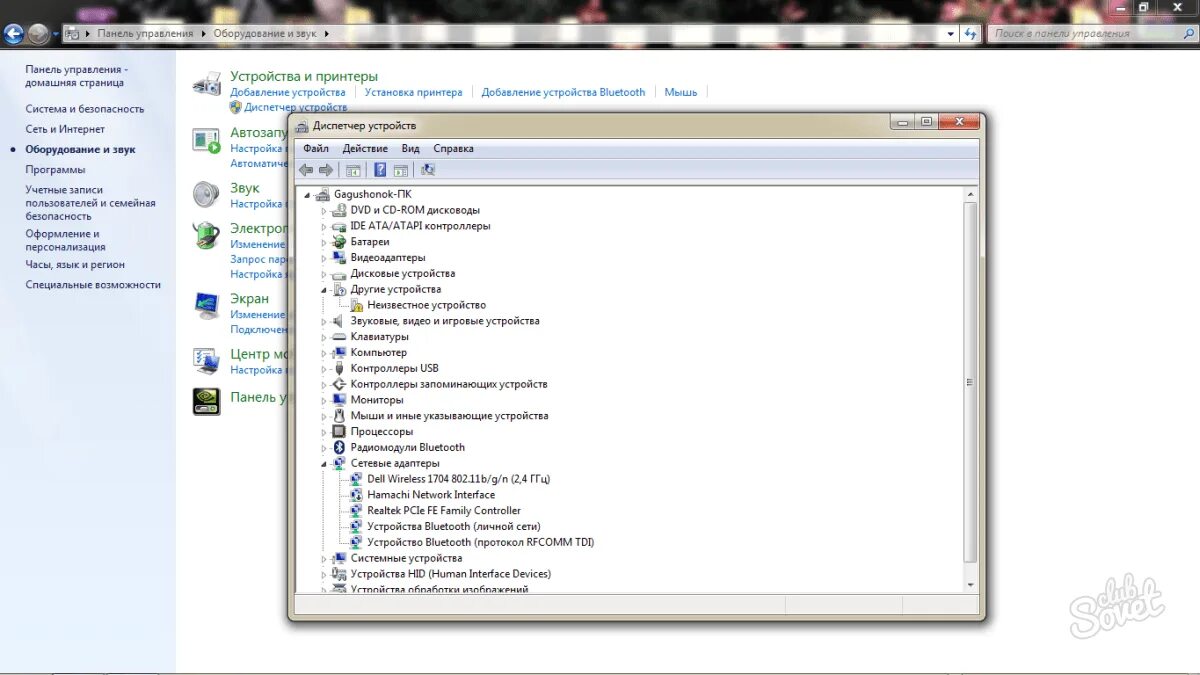Click Device Manager scrollbar down arrow
Viewport: 1200px width, 675px height.
(970, 585)
